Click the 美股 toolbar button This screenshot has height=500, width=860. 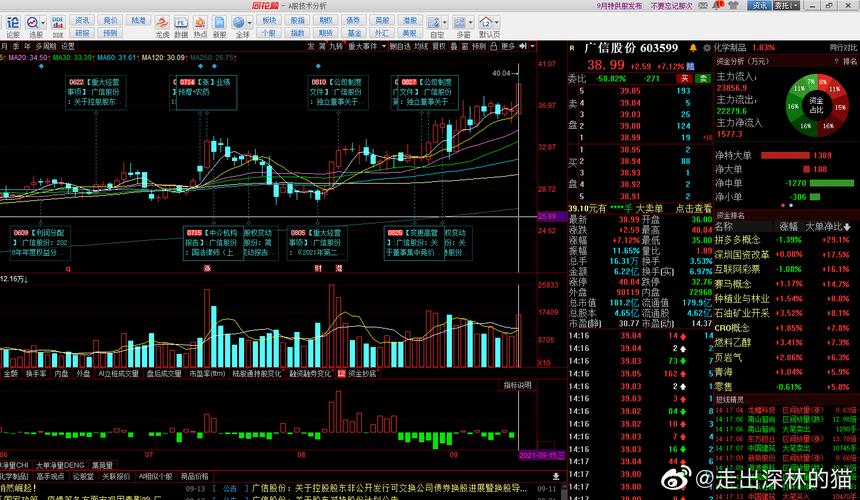coord(410,33)
